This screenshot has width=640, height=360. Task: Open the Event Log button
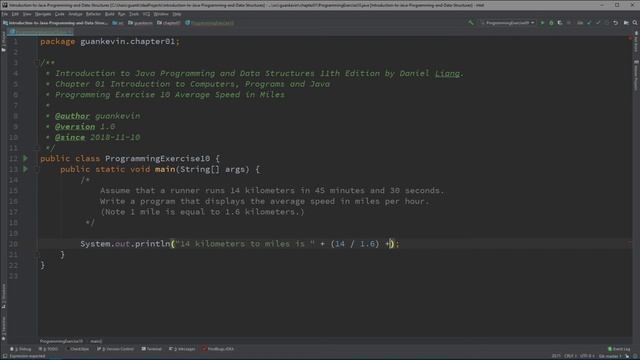(619, 349)
